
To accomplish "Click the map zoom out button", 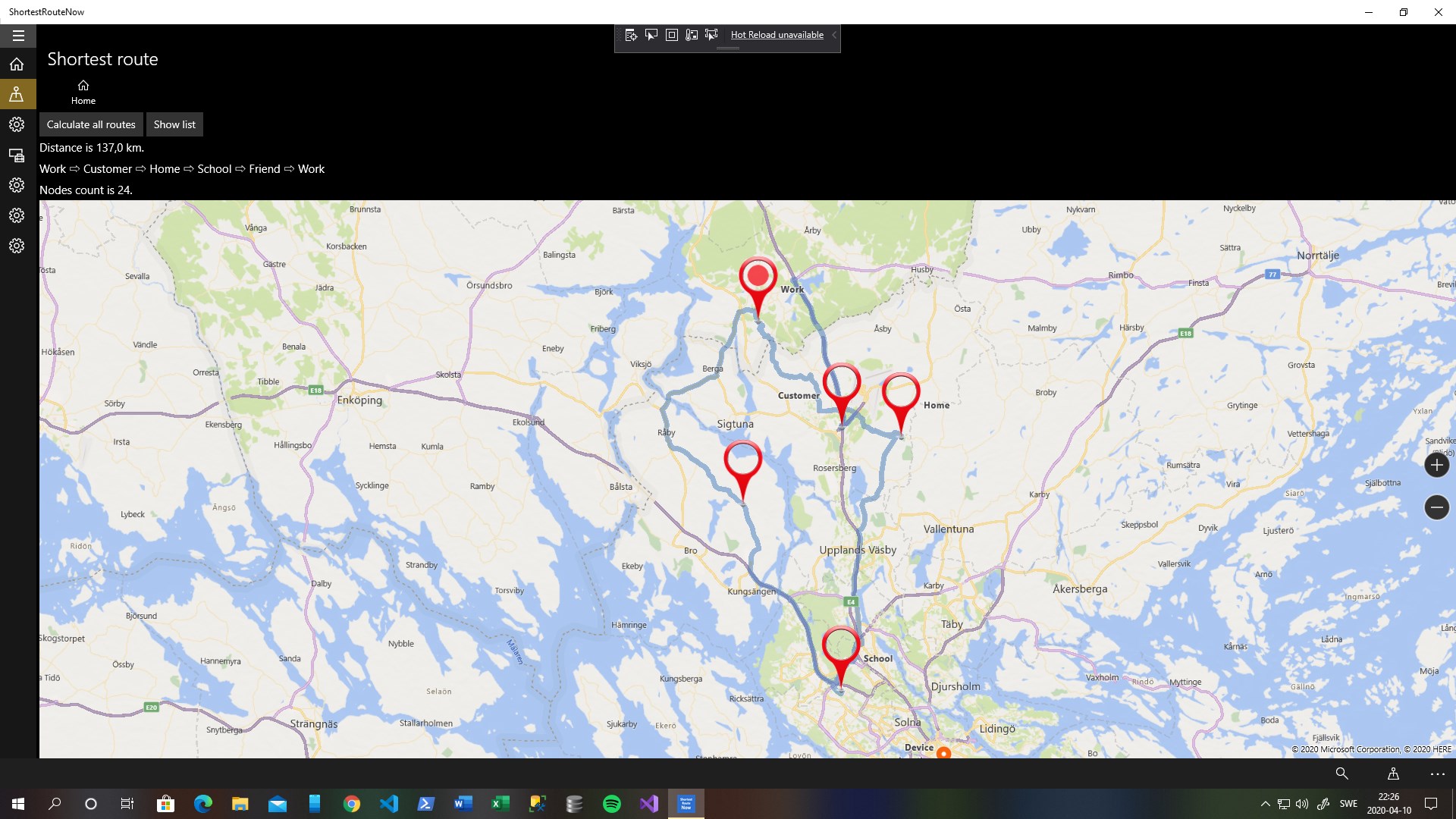I will [1436, 507].
